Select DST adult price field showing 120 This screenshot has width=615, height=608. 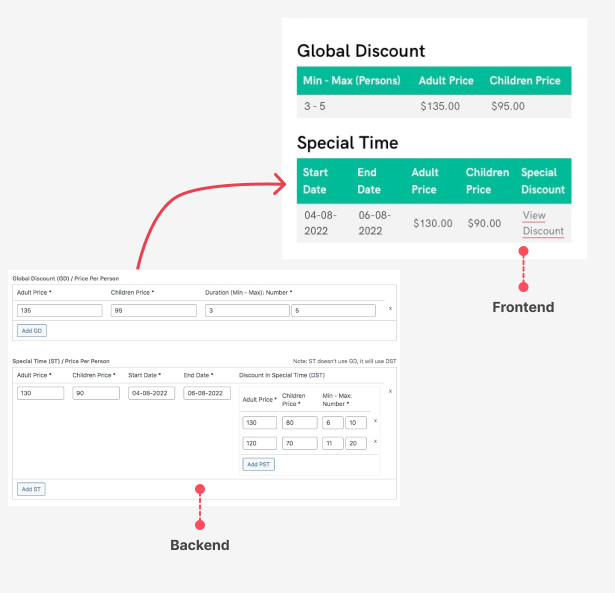point(260,443)
